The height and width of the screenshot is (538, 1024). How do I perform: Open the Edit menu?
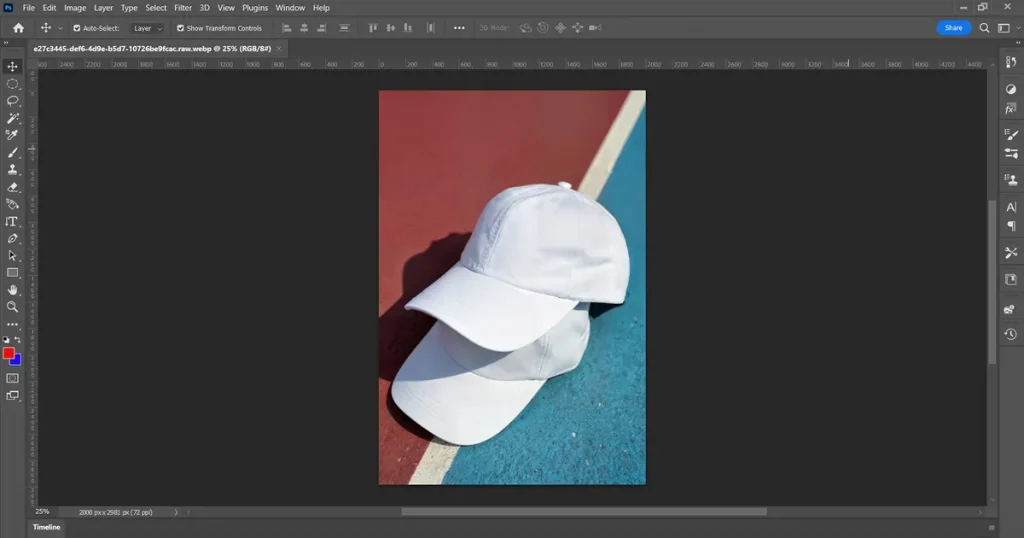point(50,8)
